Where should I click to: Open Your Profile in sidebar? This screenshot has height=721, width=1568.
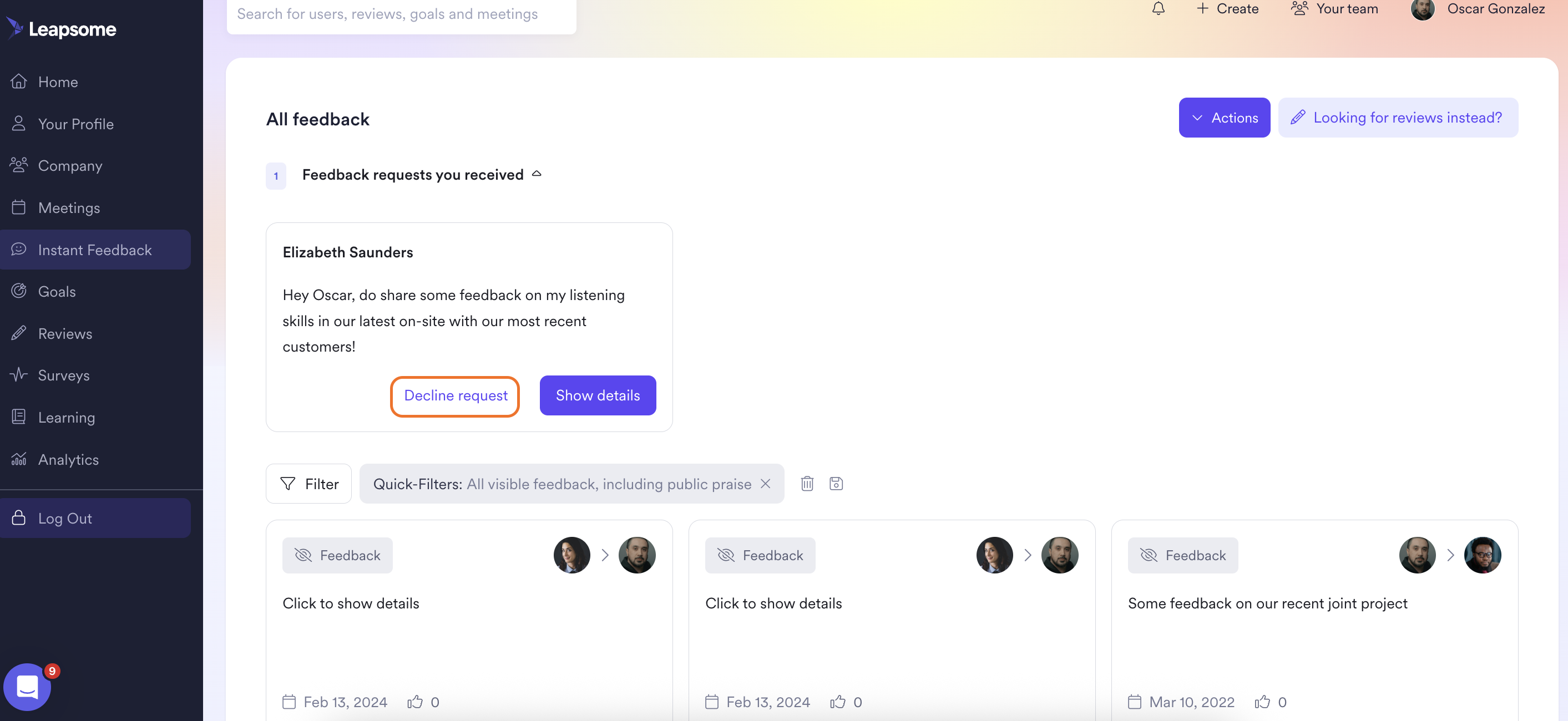coord(95,124)
